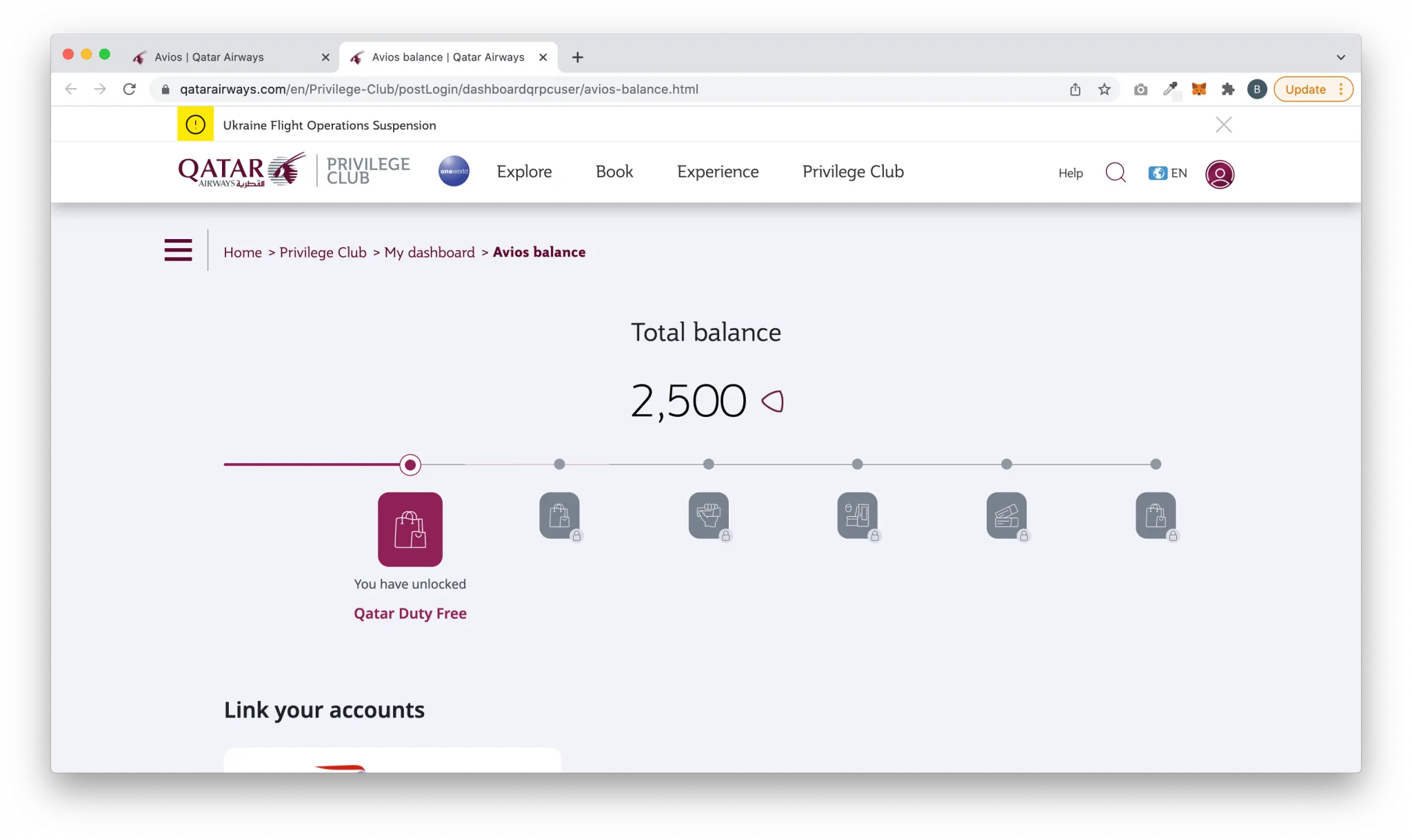This screenshot has height=840, width=1412.
Task: Click the EN language selector
Action: [1167, 173]
